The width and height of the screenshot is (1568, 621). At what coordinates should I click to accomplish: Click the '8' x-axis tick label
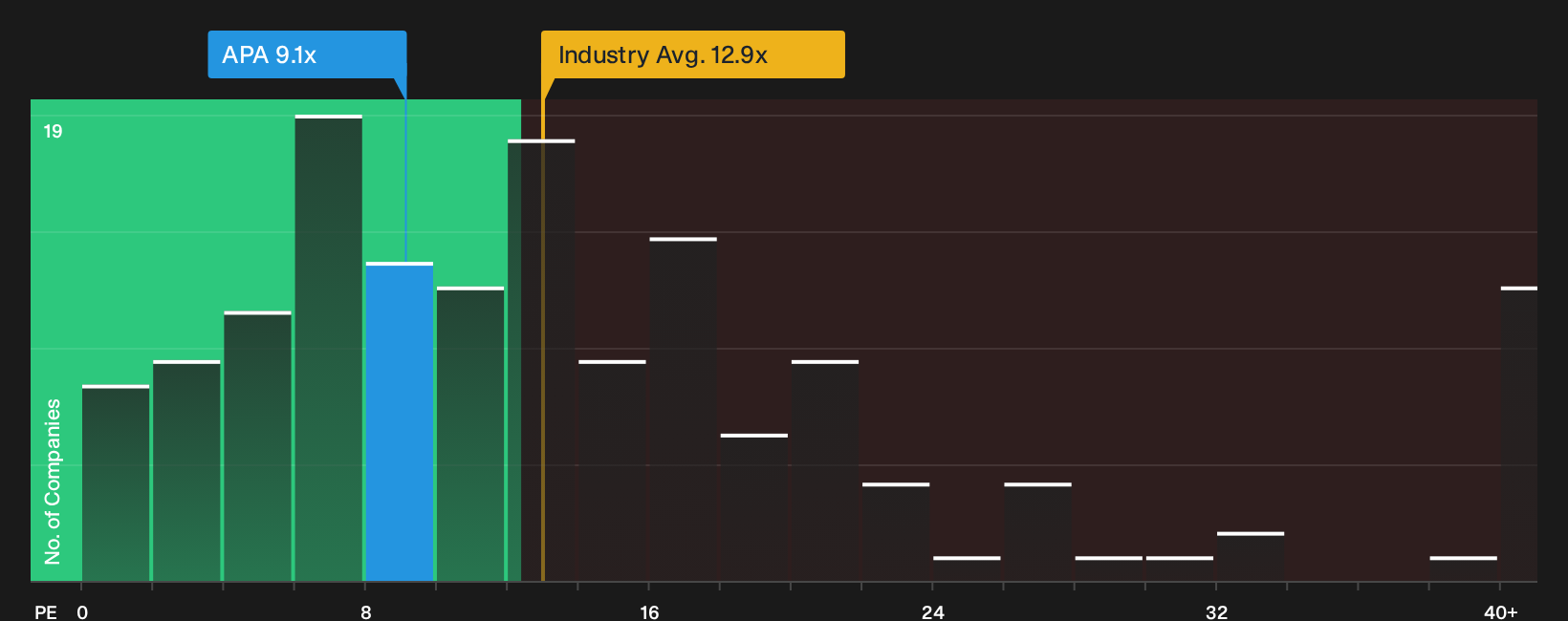tap(366, 612)
